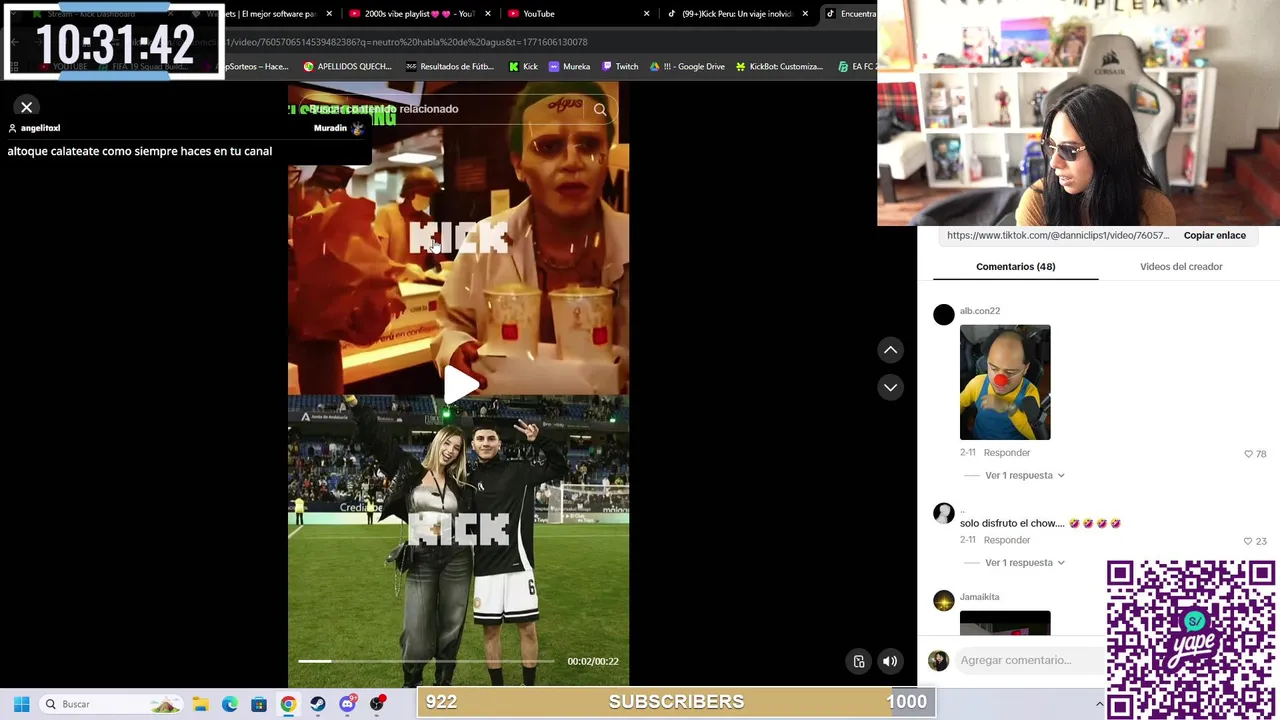Go to the previous video arrow
The image size is (1280, 720).
tap(890, 350)
